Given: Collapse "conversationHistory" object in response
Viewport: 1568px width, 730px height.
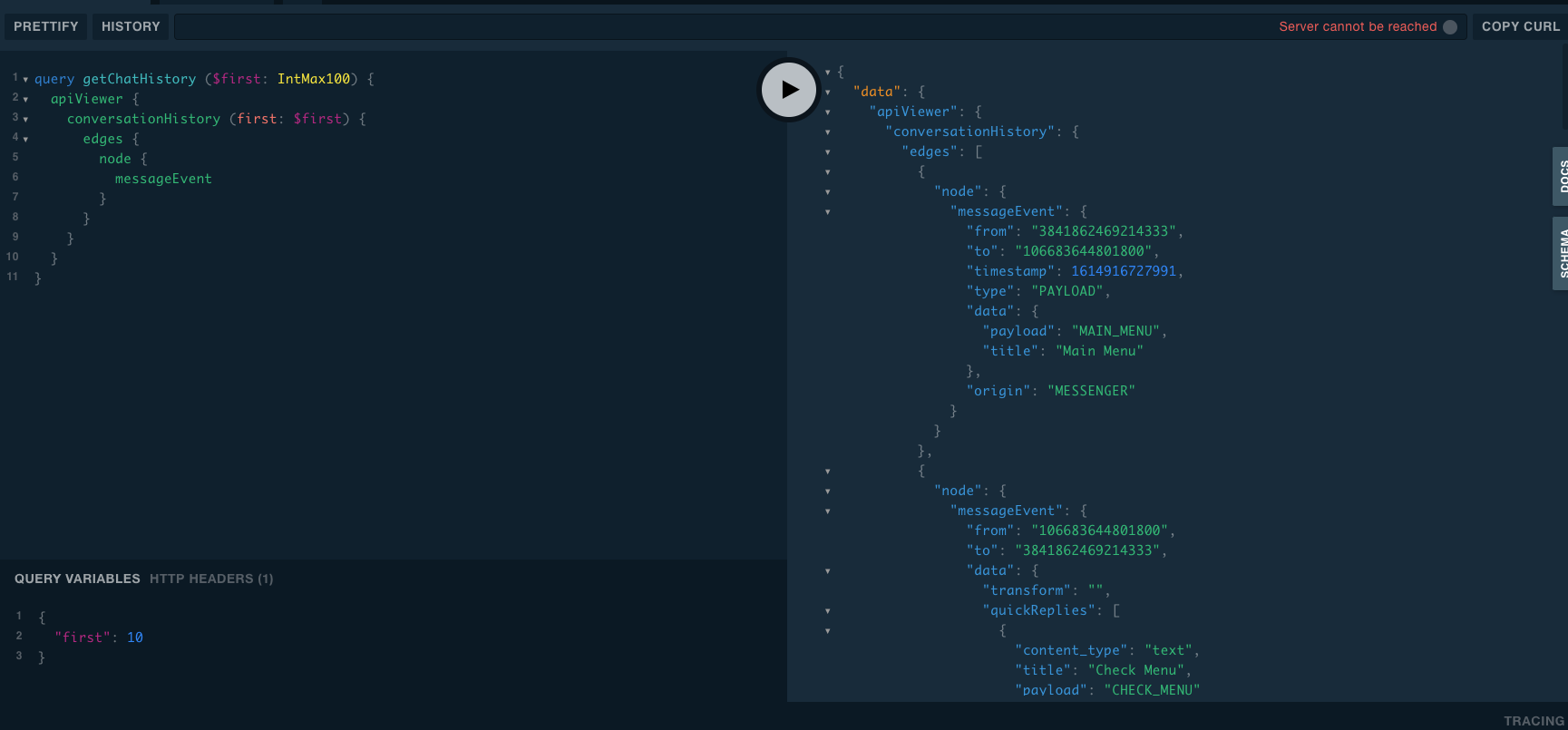Looking at the screenshot, I should (x=828, y=132).
